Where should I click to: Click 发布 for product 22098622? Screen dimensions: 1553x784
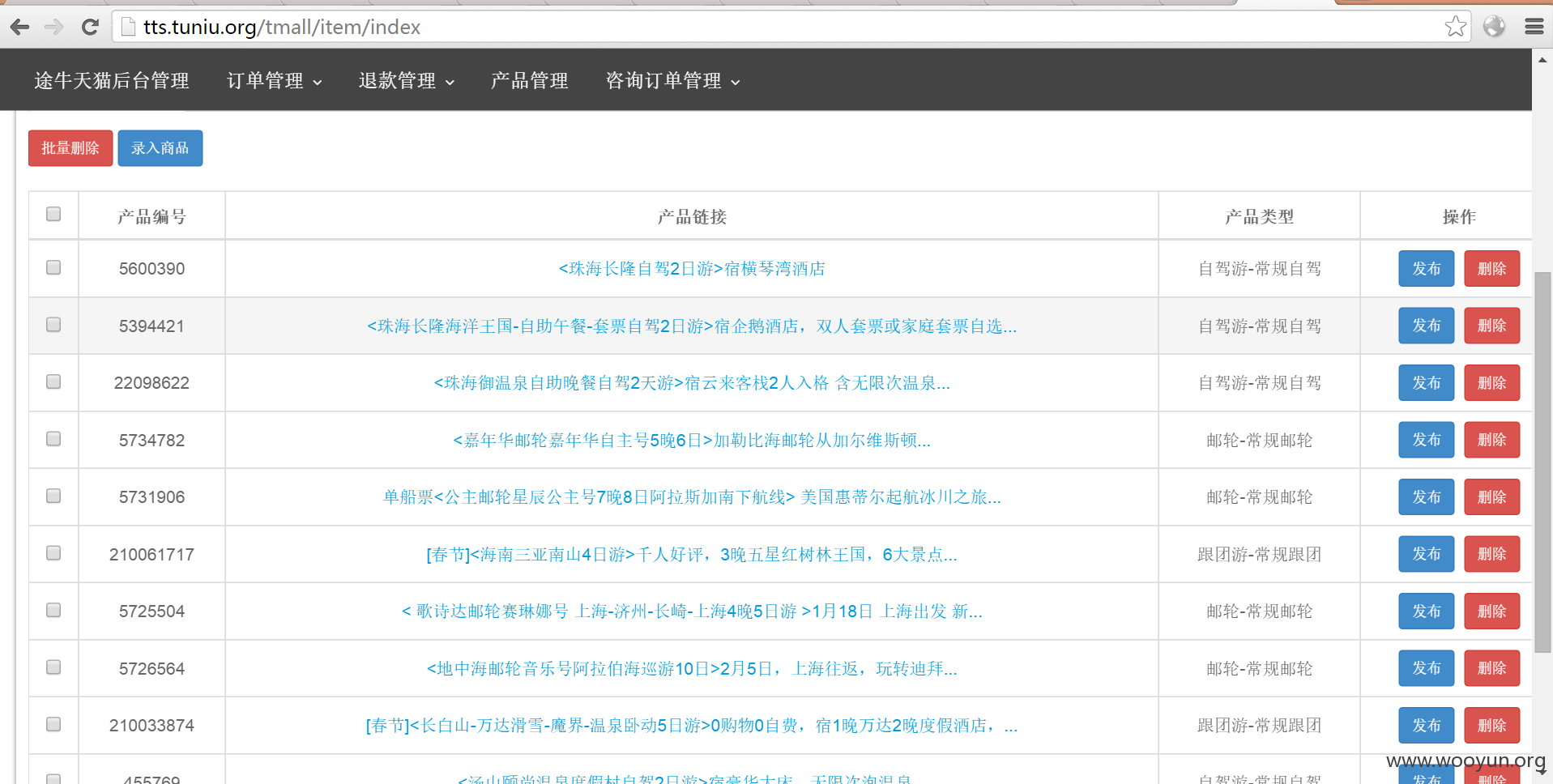(1427, 383)
